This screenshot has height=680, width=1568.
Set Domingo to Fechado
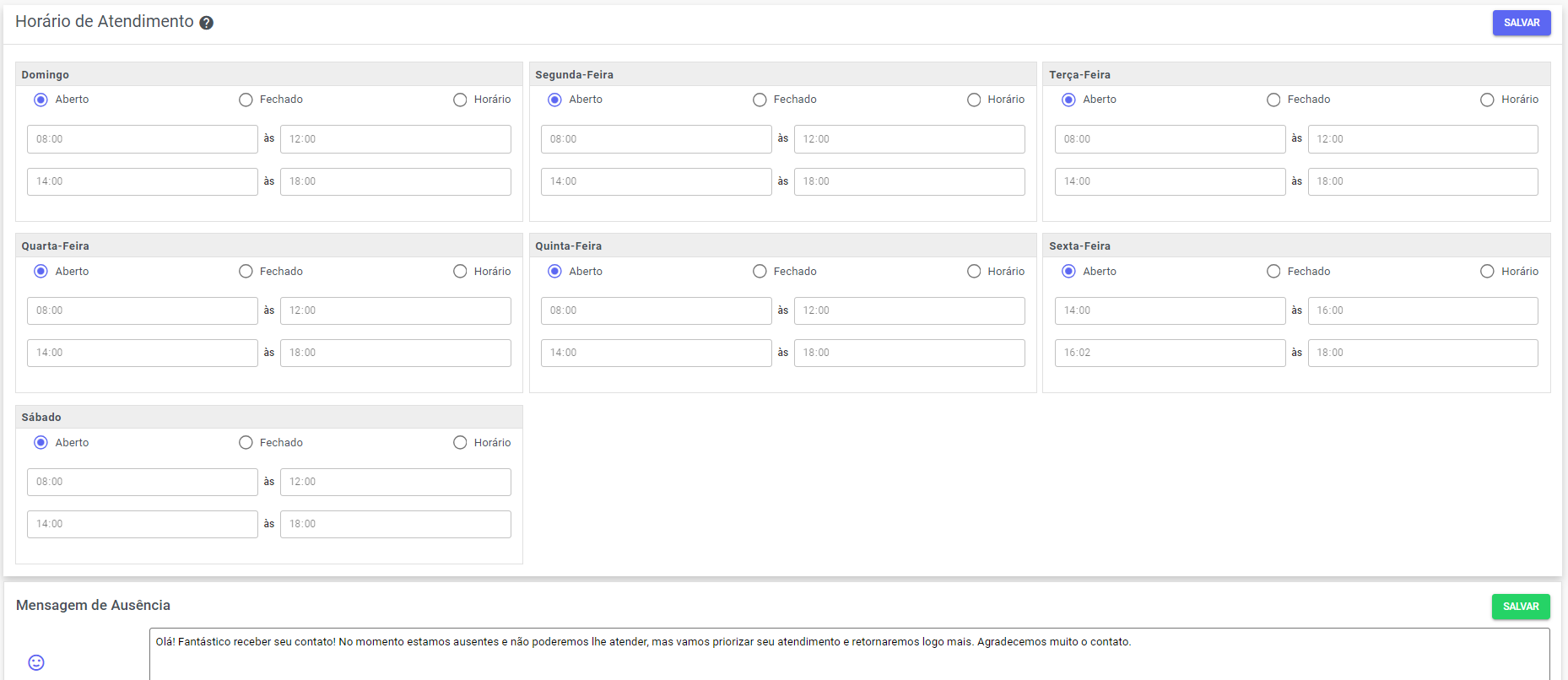pos(246,100)
